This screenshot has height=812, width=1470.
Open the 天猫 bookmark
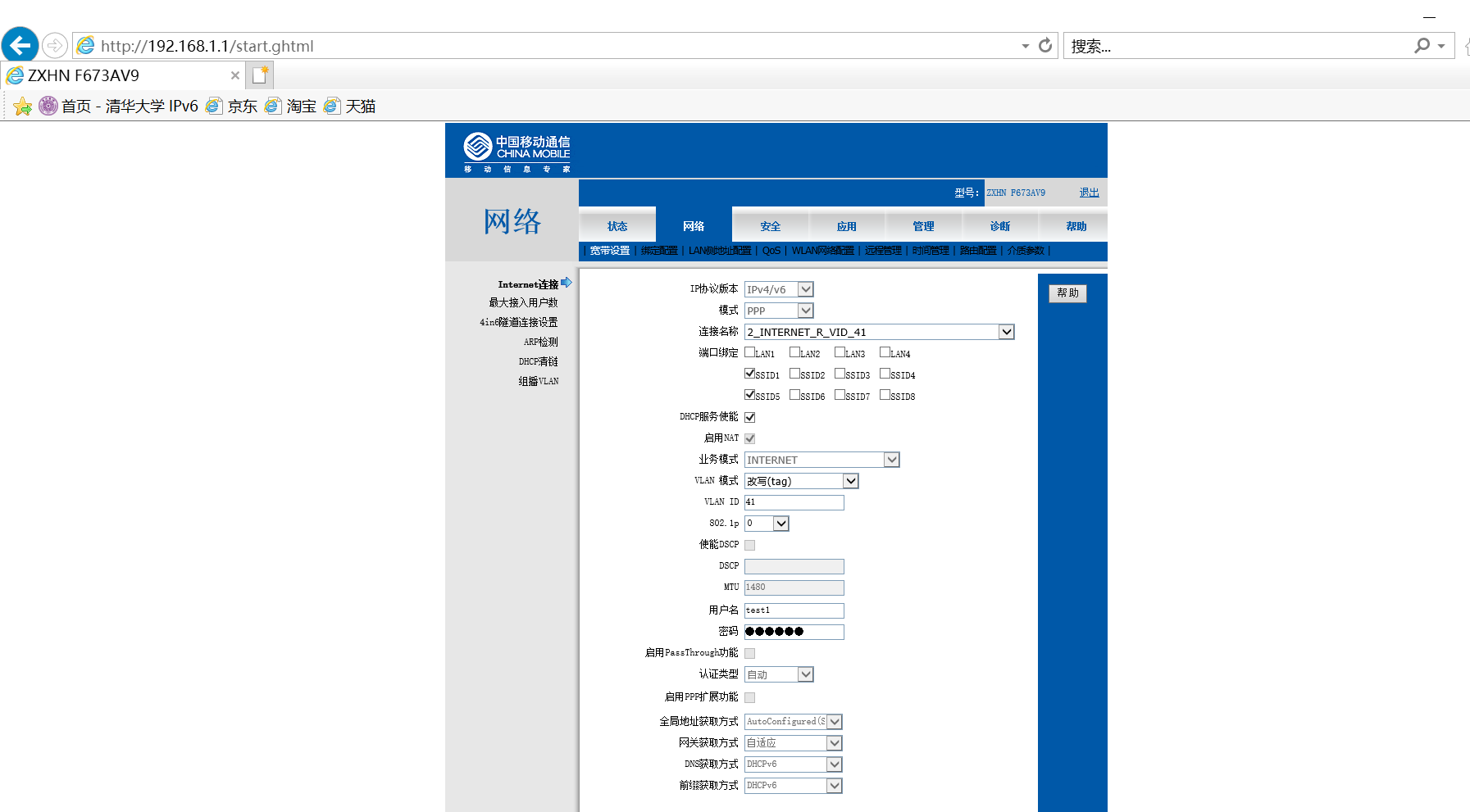click(349, 107)
